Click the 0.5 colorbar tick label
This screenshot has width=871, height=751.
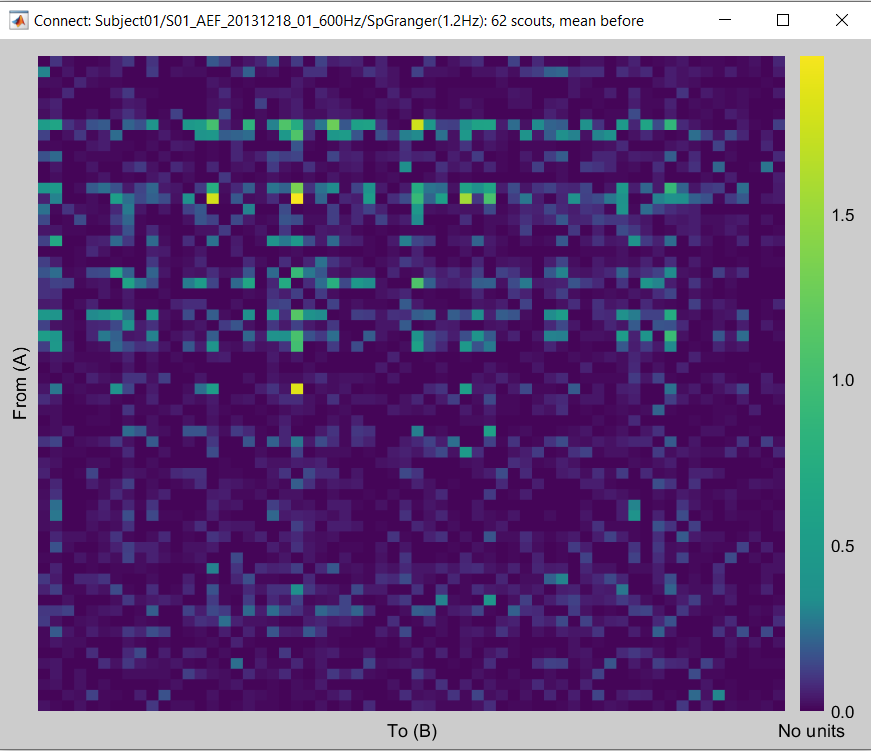(842, 547)
